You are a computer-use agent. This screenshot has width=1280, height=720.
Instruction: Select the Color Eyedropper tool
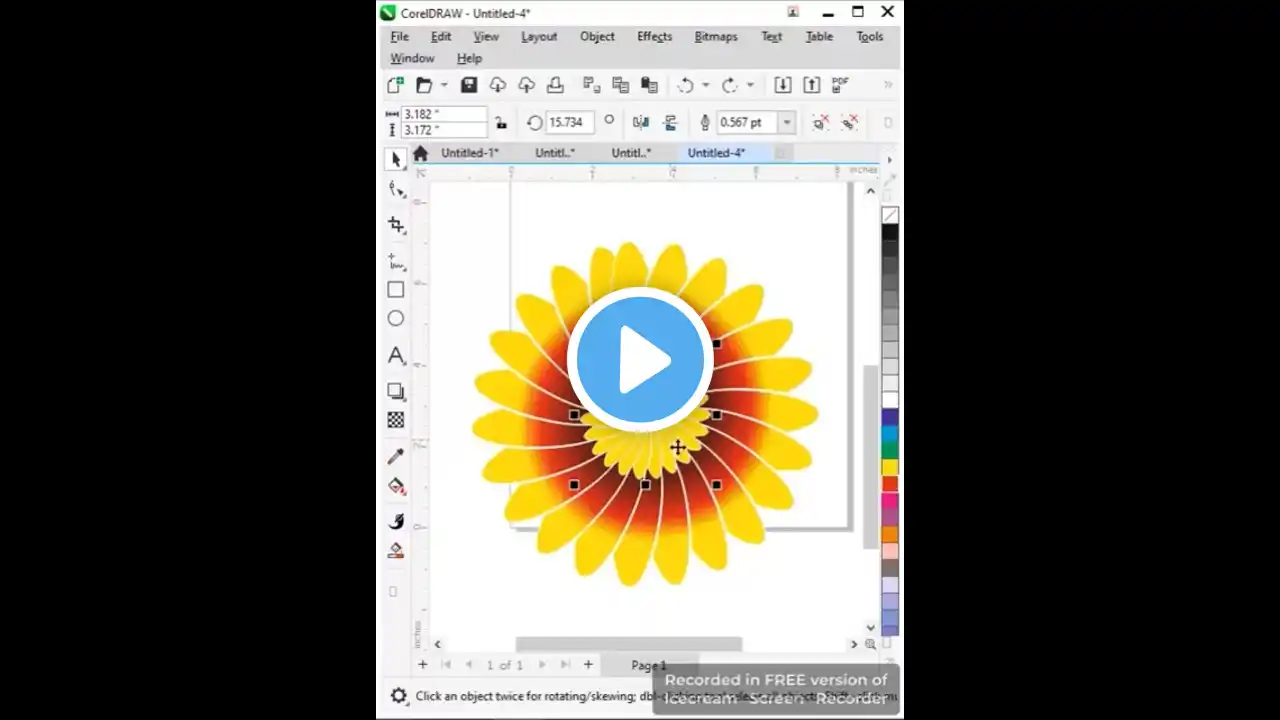coord(396,456)
